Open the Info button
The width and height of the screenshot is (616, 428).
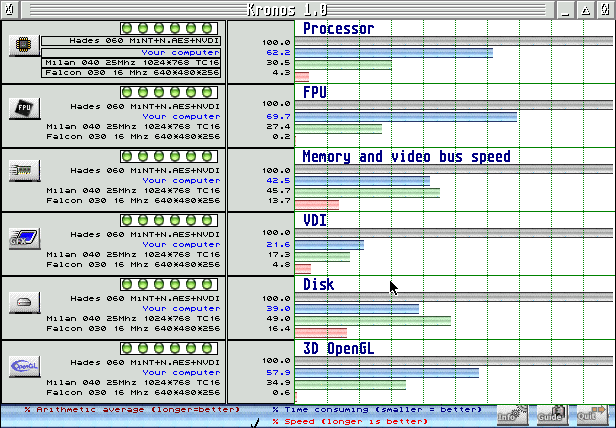[x=510, y=416]
